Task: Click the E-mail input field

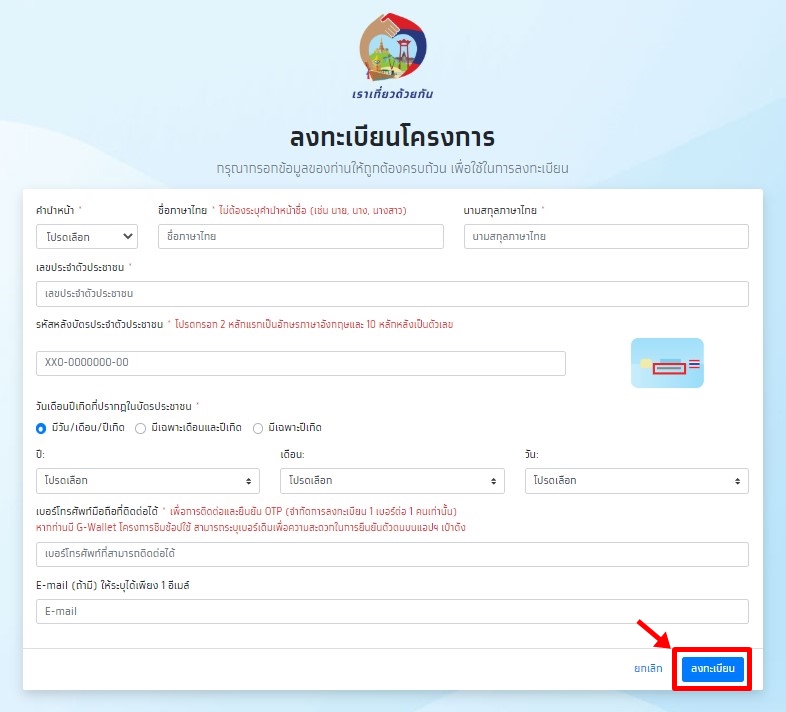Action: 392,612
